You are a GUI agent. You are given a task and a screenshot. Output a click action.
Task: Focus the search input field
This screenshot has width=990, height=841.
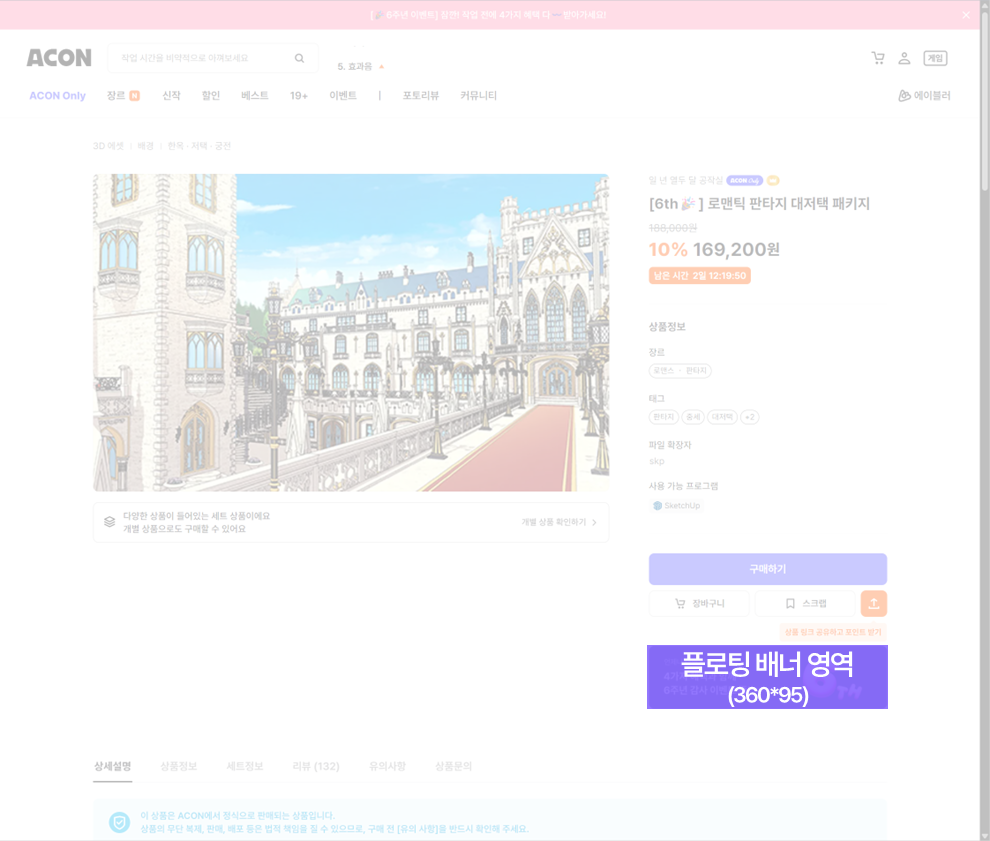[x=213, y=58]
